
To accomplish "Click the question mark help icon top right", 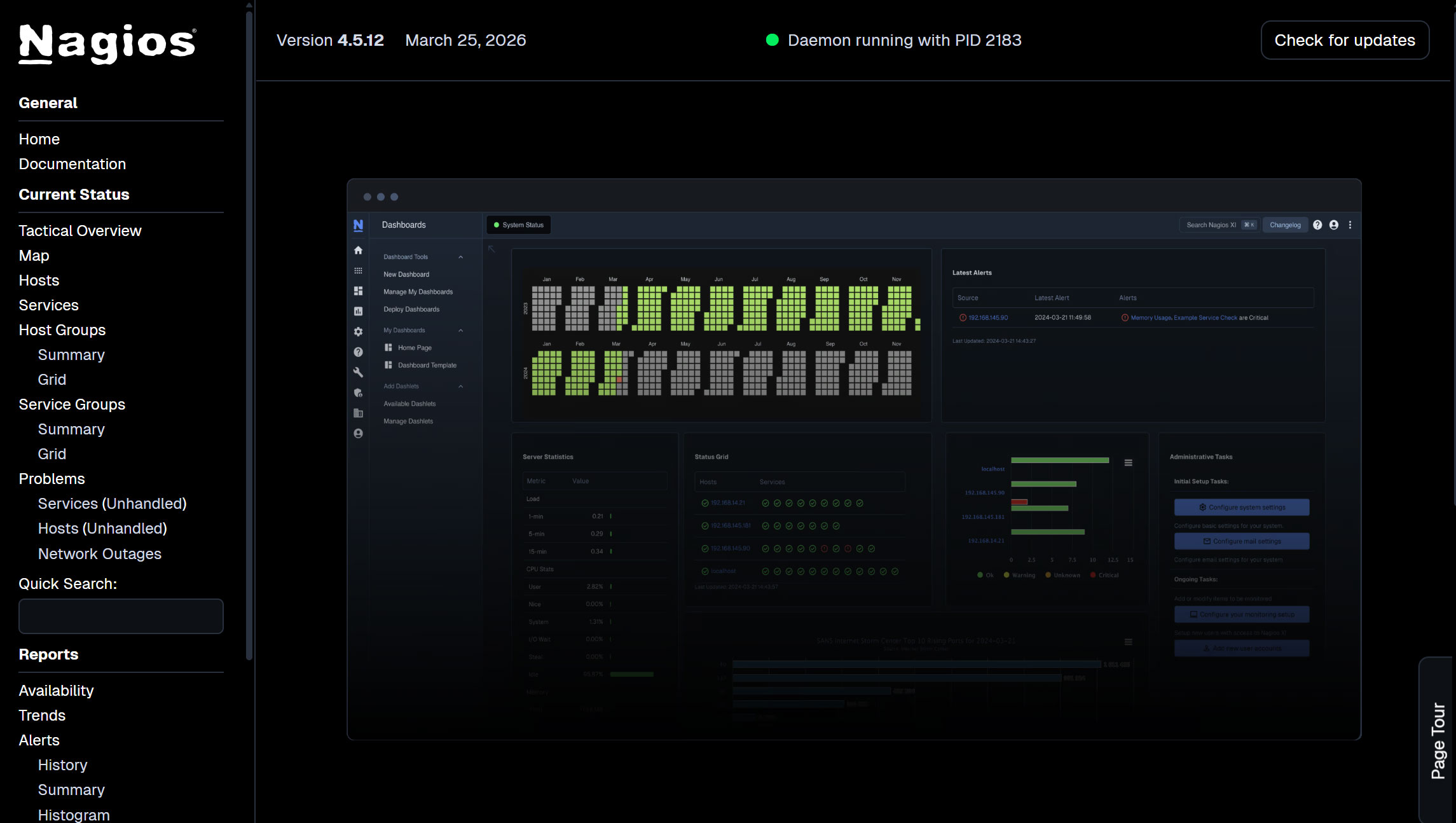I will click(1317, 225).
